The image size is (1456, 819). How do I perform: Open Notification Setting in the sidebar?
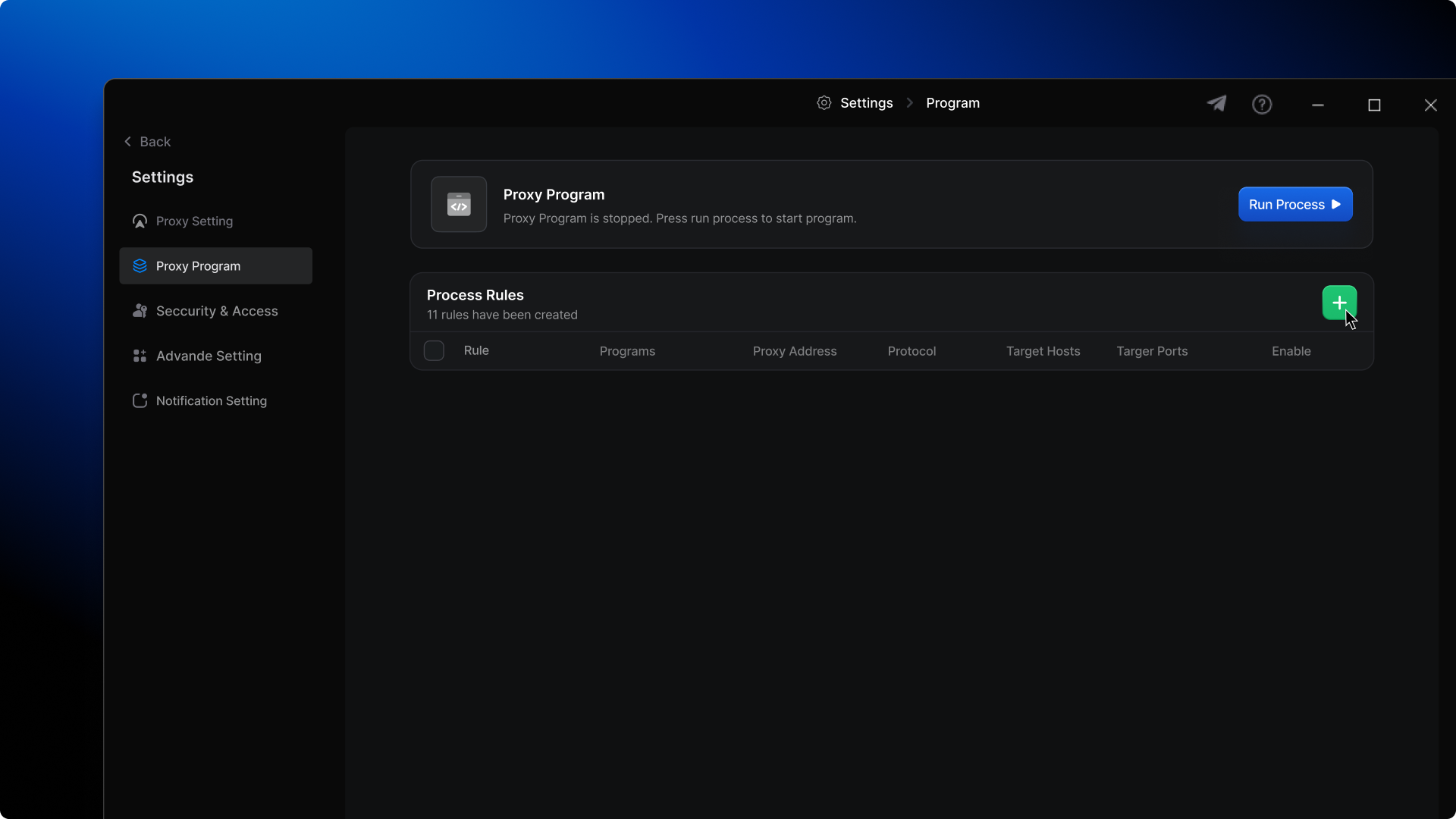coord(211,400)
